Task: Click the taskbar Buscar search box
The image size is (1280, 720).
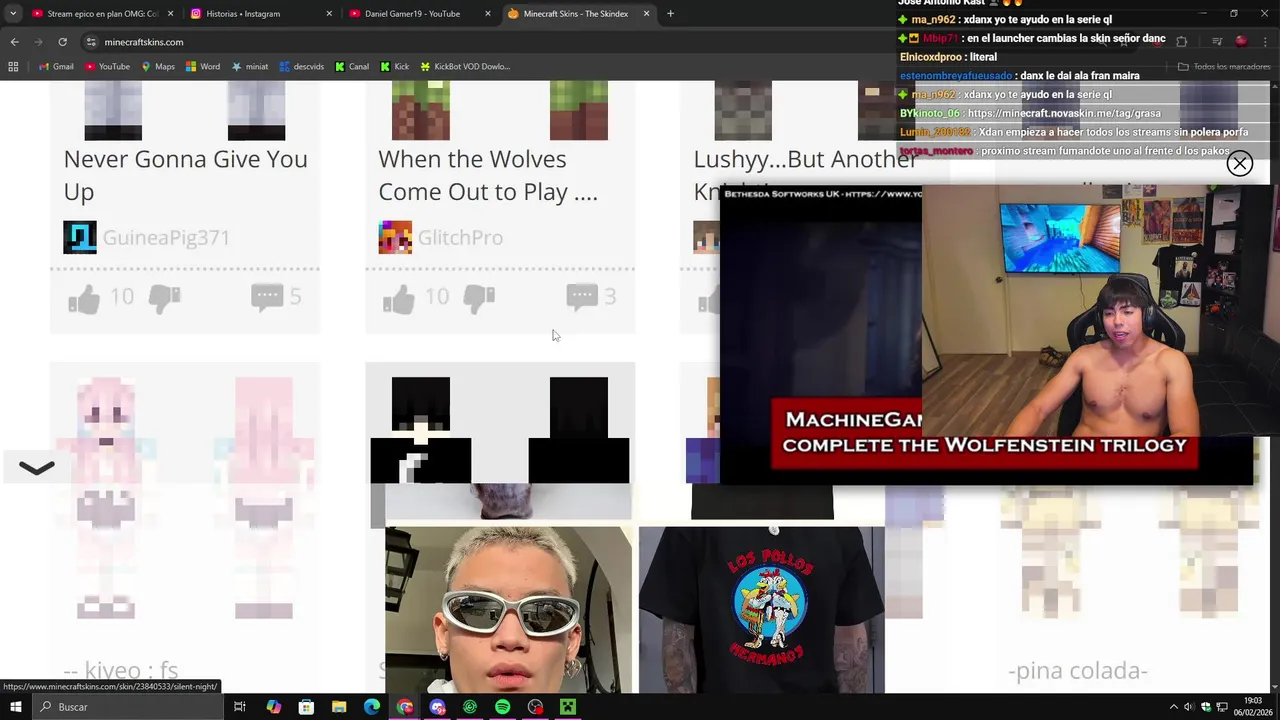Action: (128, 707)
